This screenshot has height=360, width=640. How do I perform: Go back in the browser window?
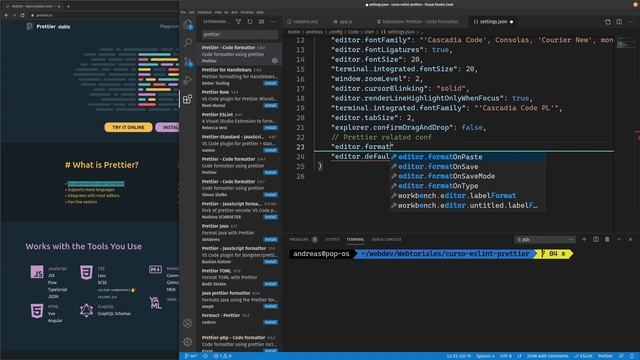pyautogui.click(x=7, y=15)
